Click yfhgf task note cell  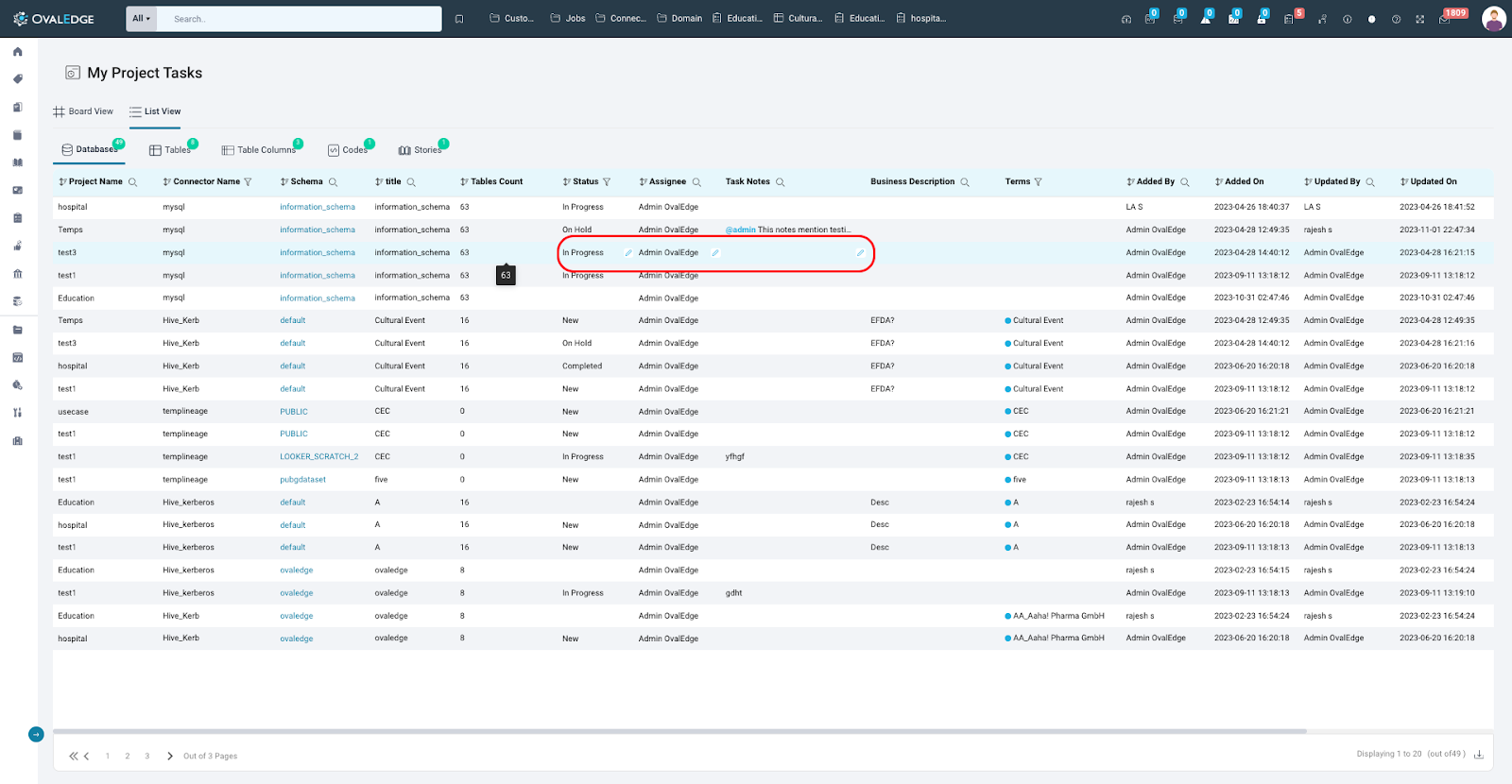click(x=734, y=457)
